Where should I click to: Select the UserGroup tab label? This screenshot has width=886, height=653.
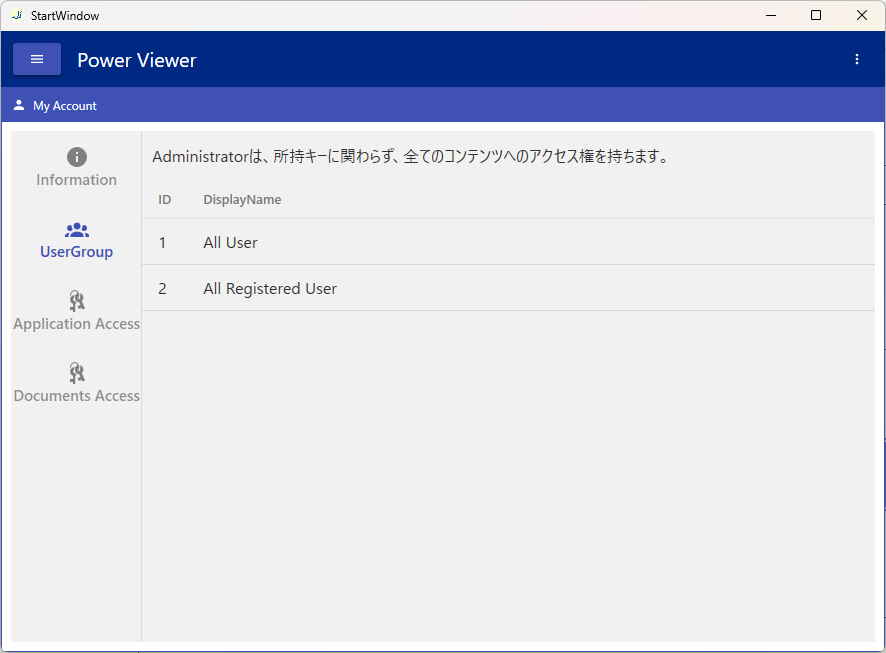pyautogui.click(x=77, y=252)
